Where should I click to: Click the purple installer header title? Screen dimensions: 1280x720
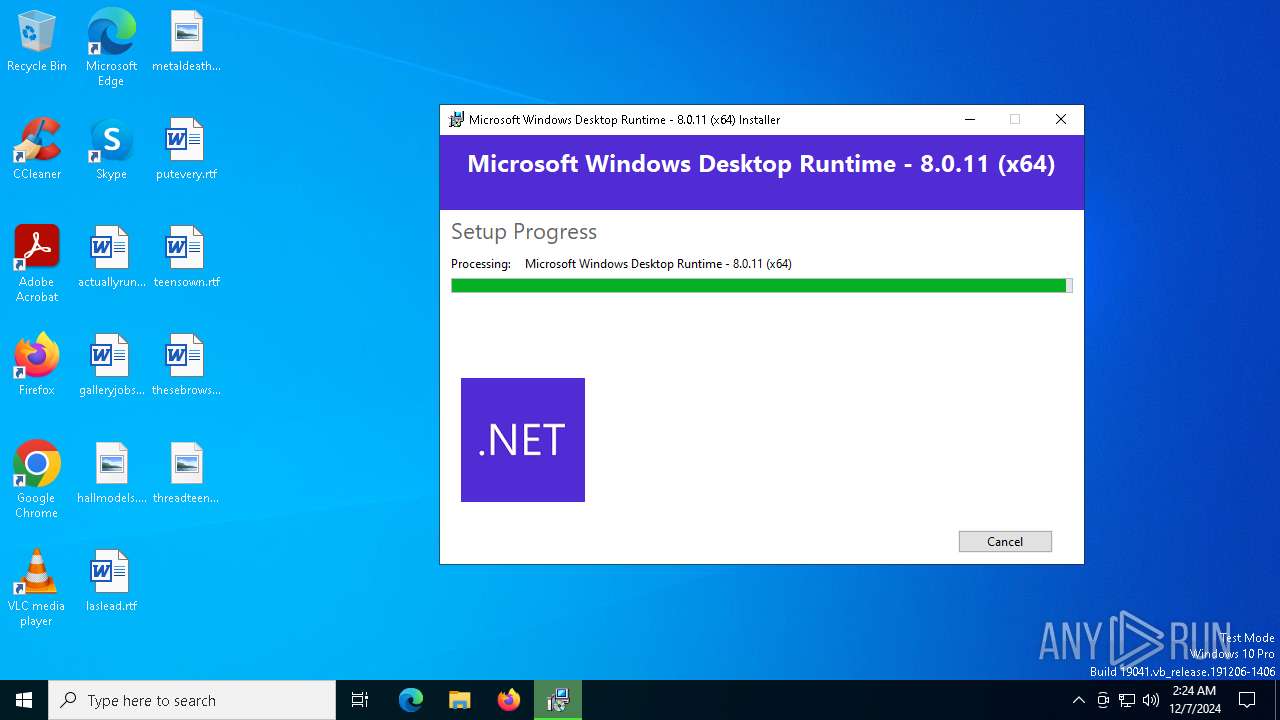tap(761, 164)
